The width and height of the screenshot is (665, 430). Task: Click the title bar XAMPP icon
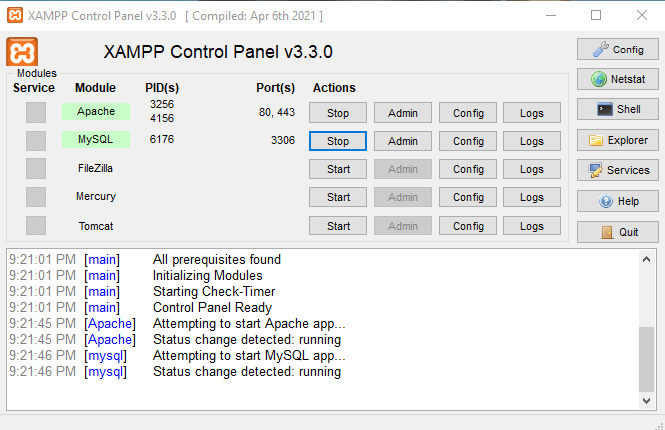14,16
